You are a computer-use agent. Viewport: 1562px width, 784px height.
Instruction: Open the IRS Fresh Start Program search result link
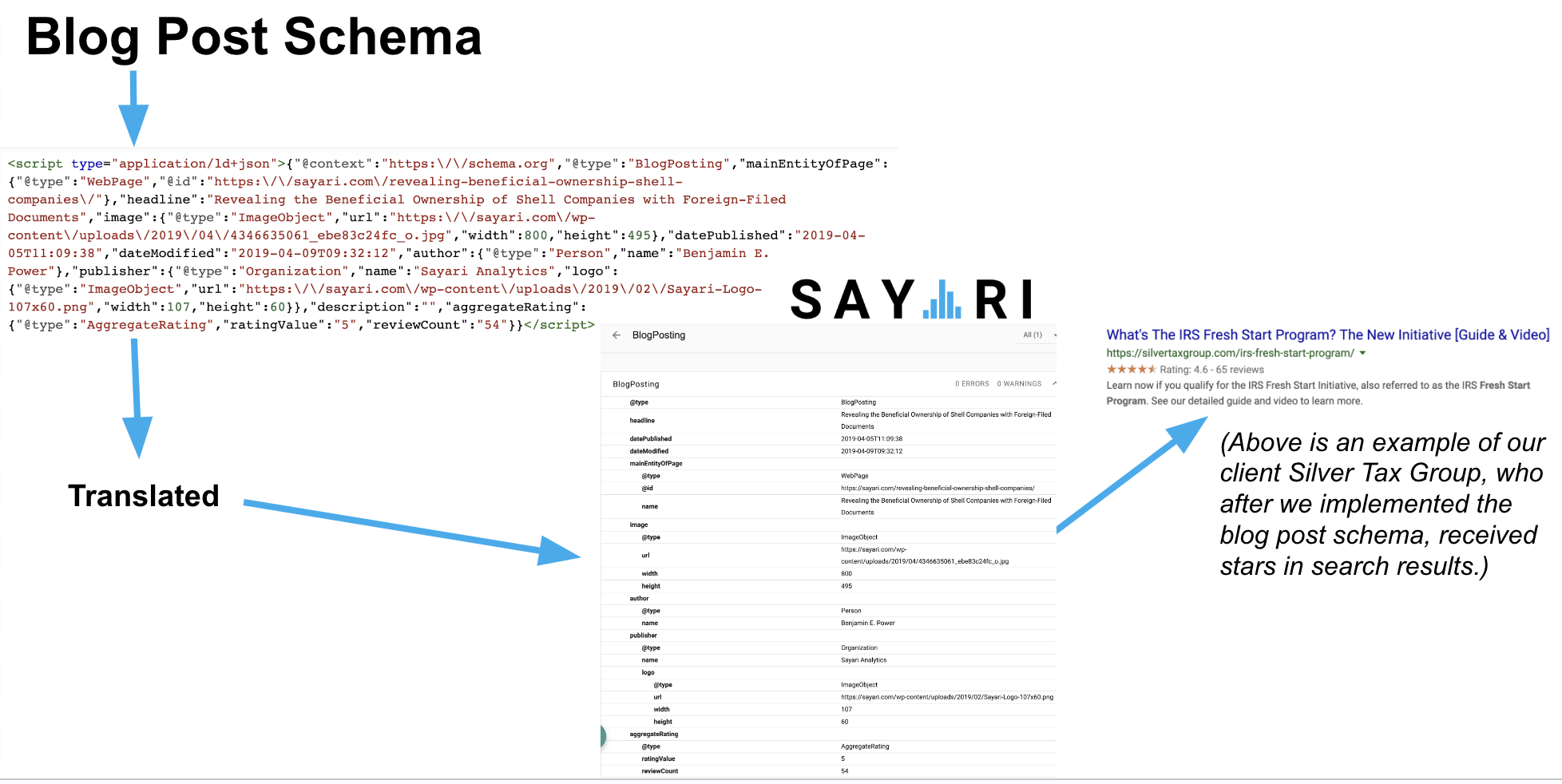[x=1328, y=335]
